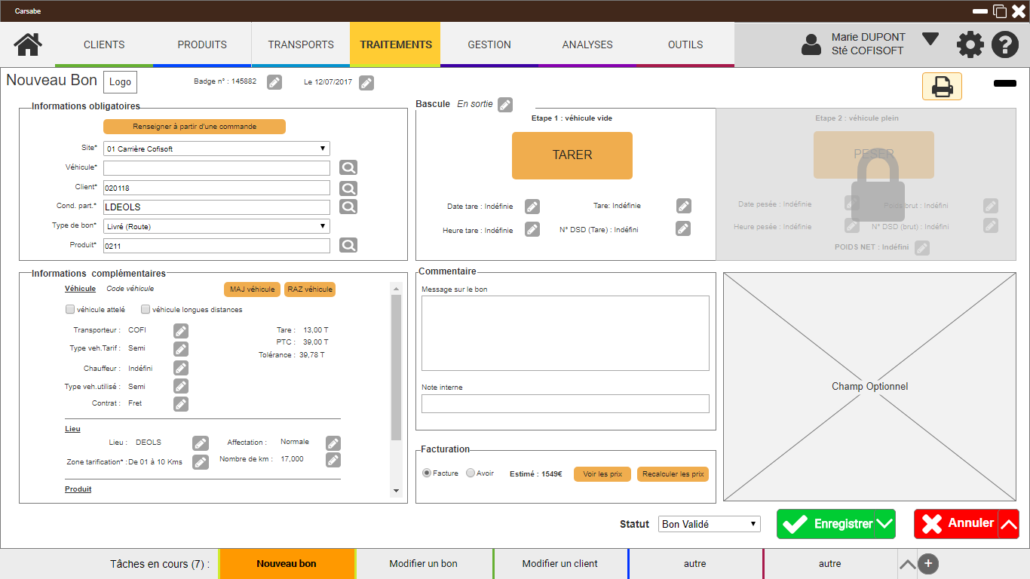Viewport: 1030px width, 579px height.
Task: Add a new task with plus icon
Action: pos(928,564)
